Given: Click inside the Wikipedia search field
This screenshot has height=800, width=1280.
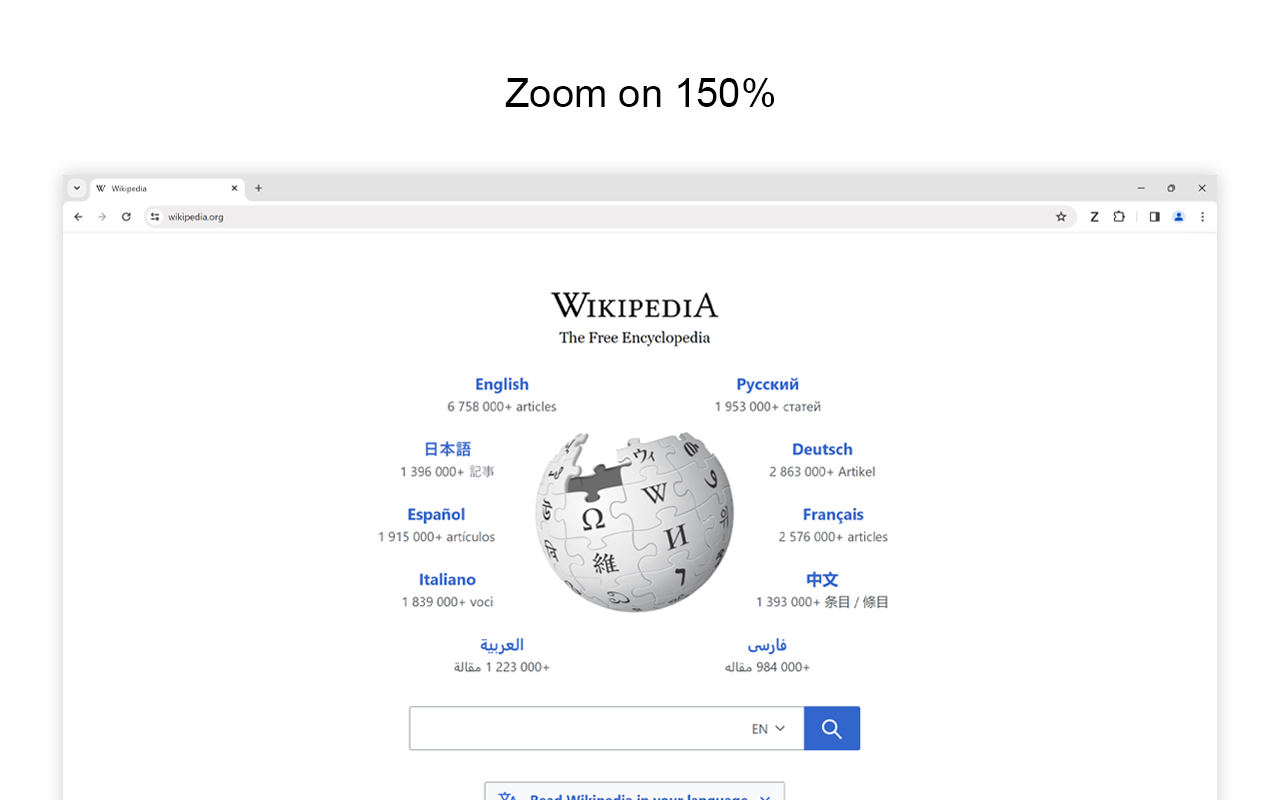Looking at the screenshot, I should [x=570, y=728].
